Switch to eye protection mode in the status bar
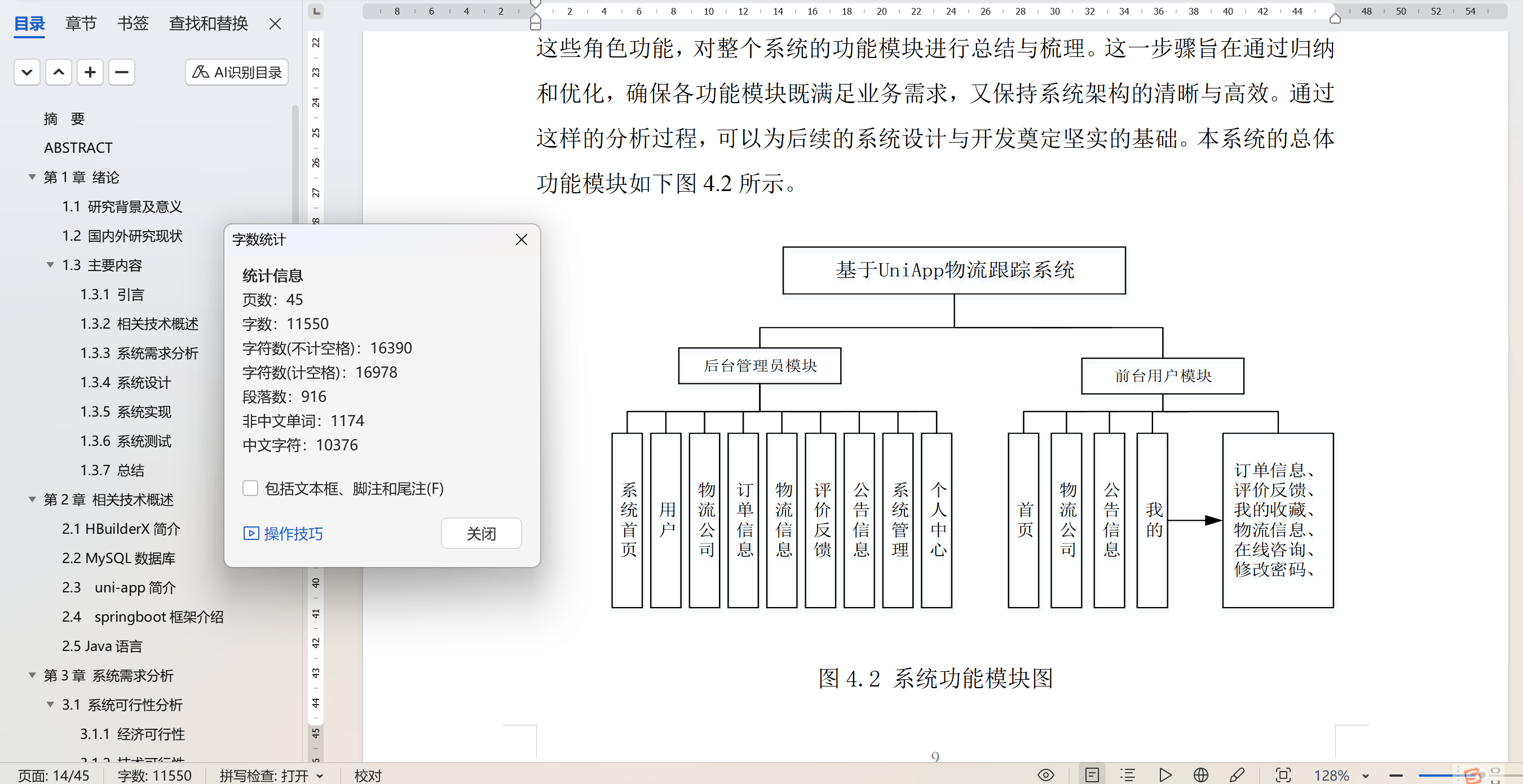 click(x=1045, y=774)
